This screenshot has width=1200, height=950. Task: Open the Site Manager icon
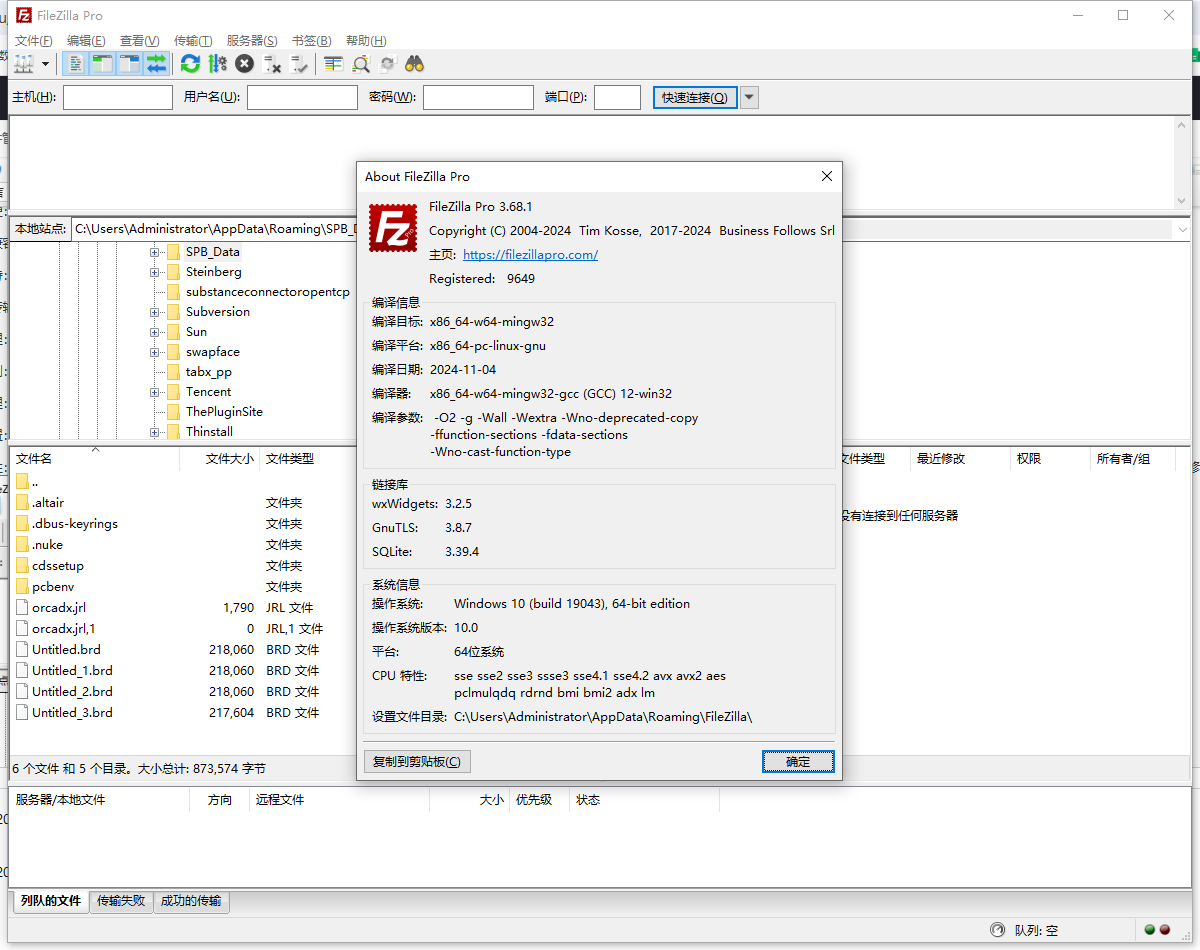pos(24,64)
